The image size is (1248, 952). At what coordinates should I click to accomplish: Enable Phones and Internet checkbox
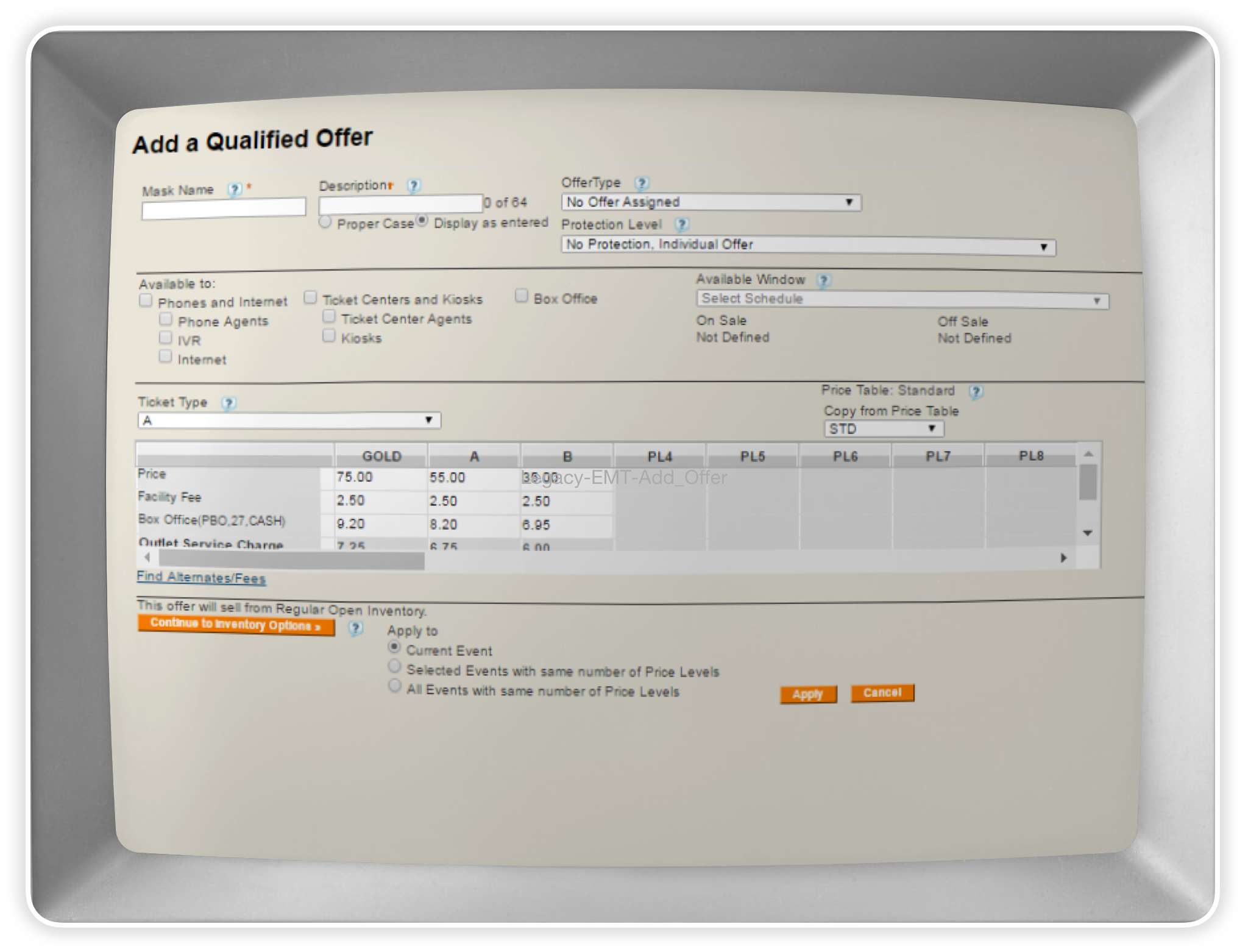click(x=146, y=300)
